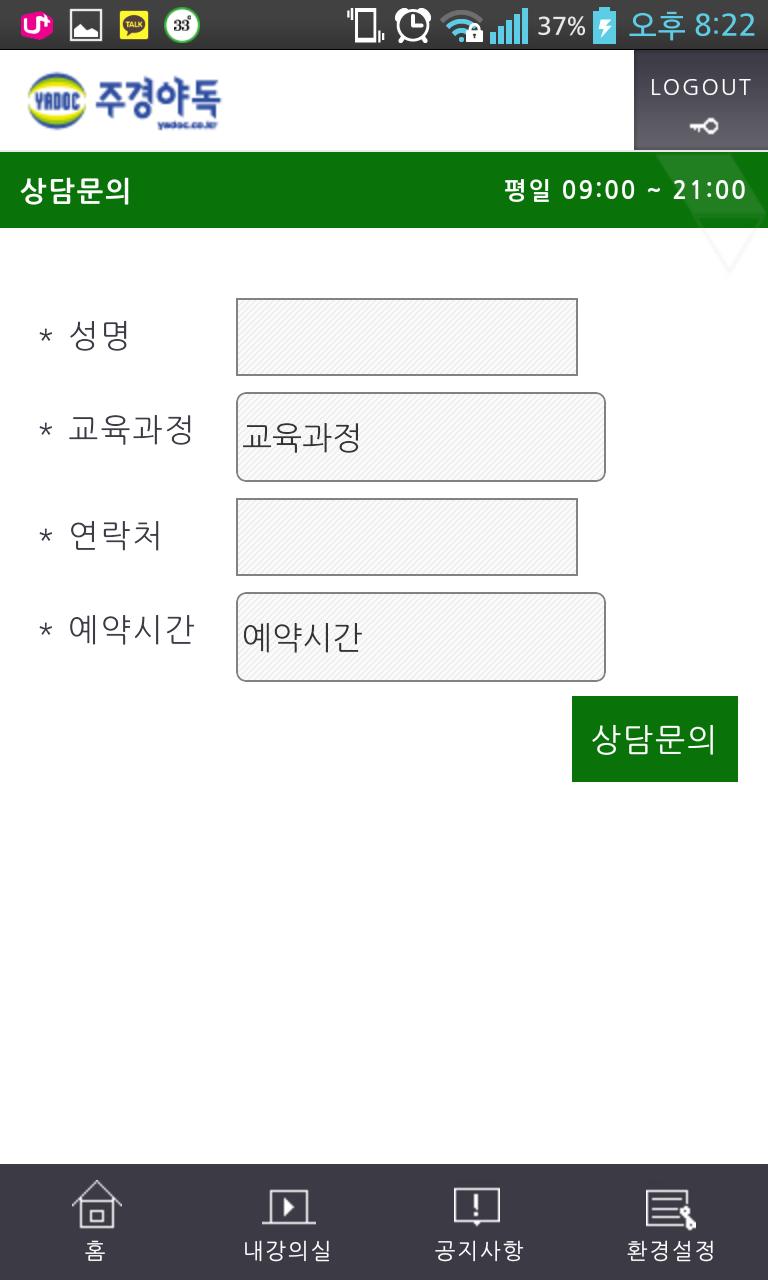The width and height of the screenshot is (768, 1280).
Task: Tap the Wi-Fi status icon
Action: [461, 26]
